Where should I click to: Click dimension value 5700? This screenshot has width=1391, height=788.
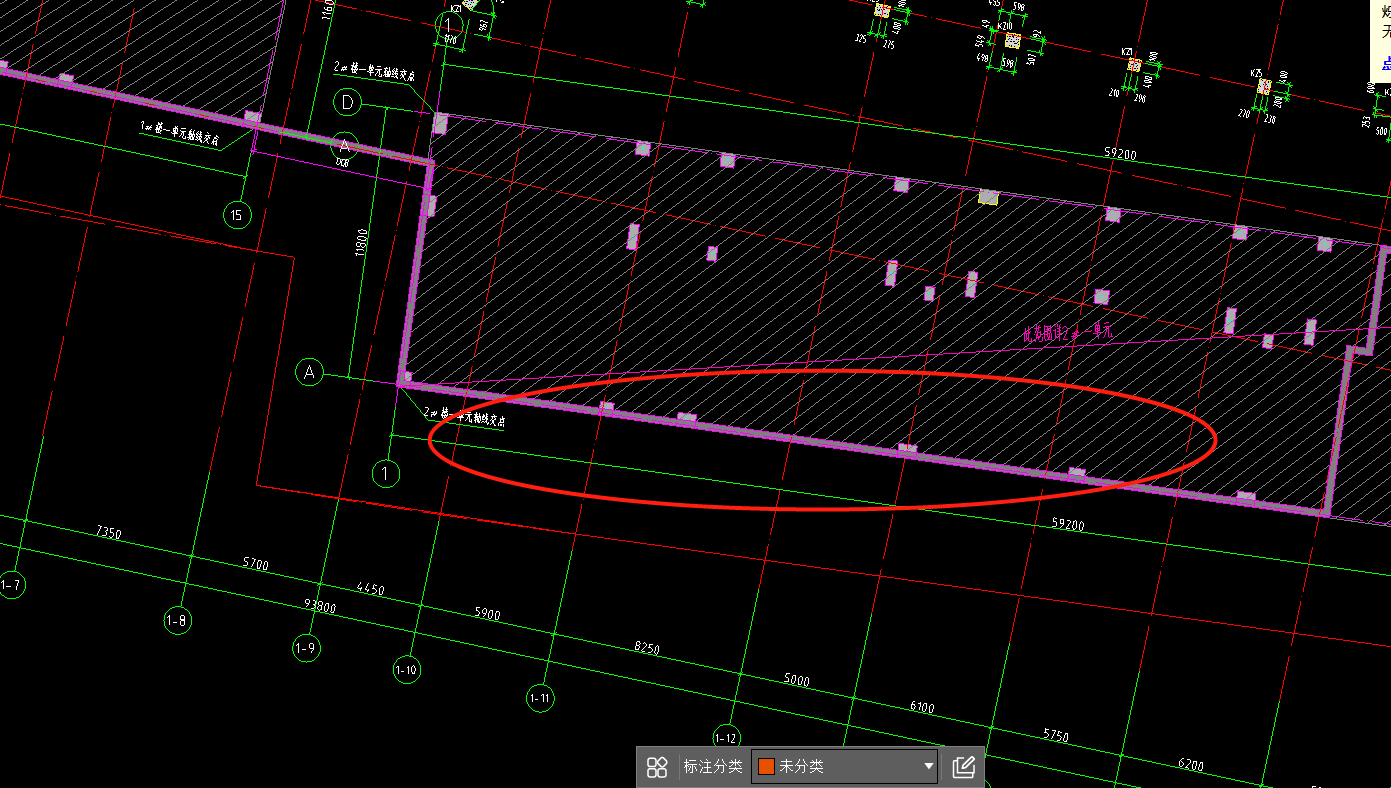(256, 564)
